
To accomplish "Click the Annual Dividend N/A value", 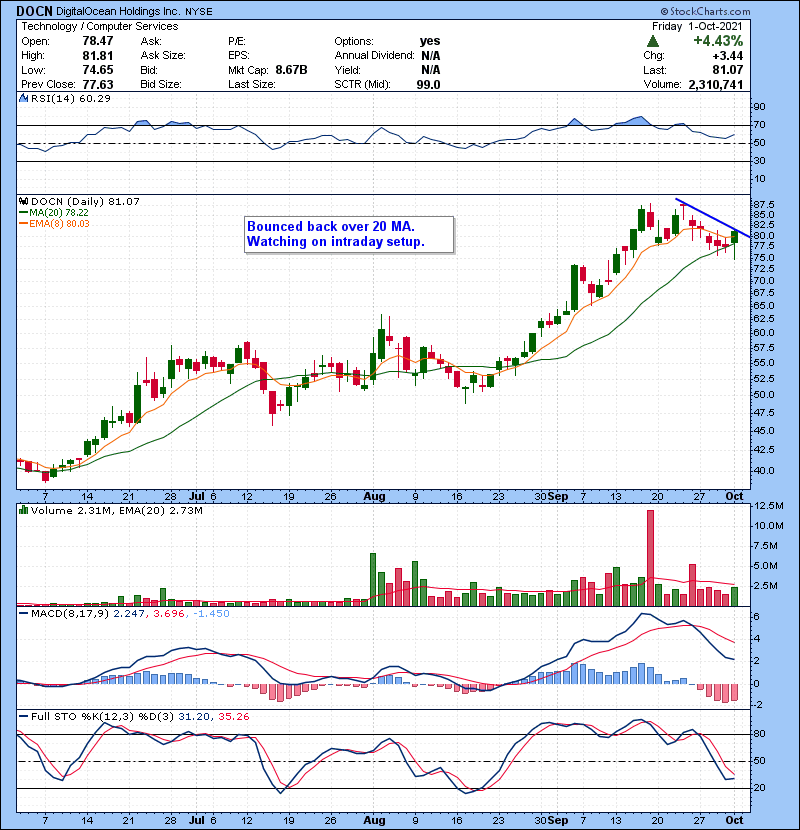I will (430, 55).
